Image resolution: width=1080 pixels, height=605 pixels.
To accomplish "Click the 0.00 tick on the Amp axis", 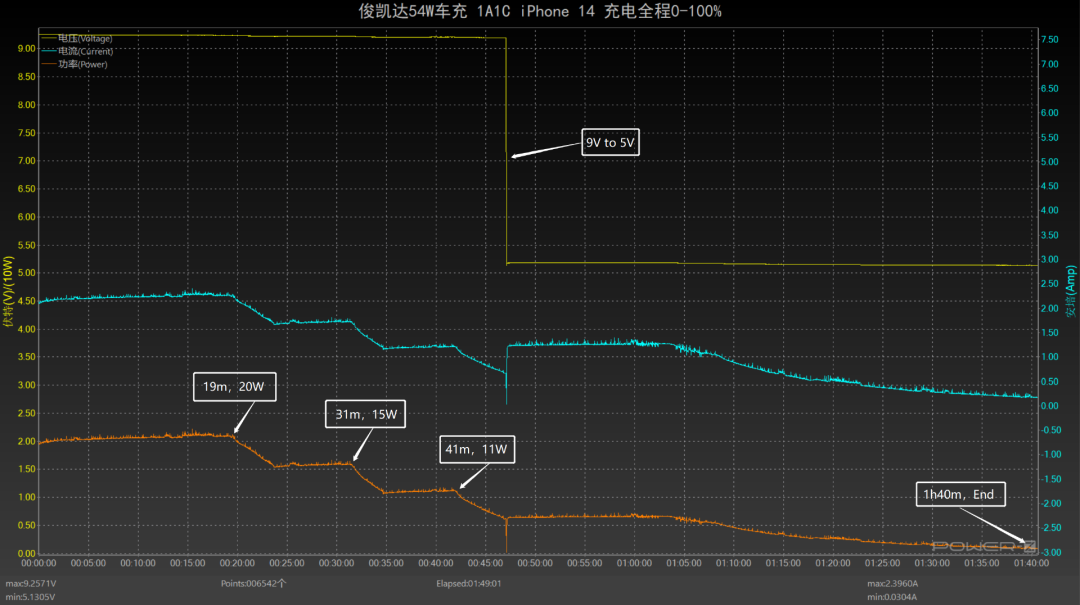I will (x=1050, y=406).
